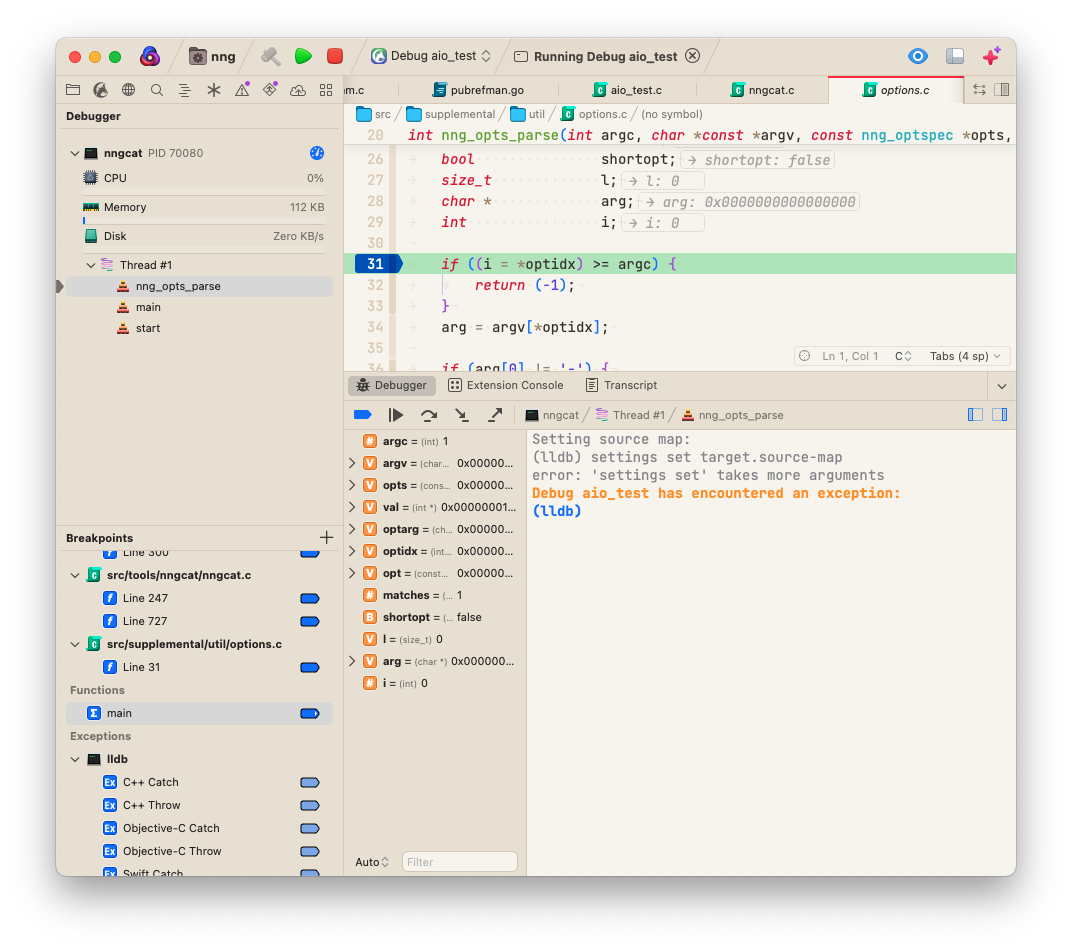1072x950 pixels.
Task: Open the Transcript tab
Action: (621, 385)
